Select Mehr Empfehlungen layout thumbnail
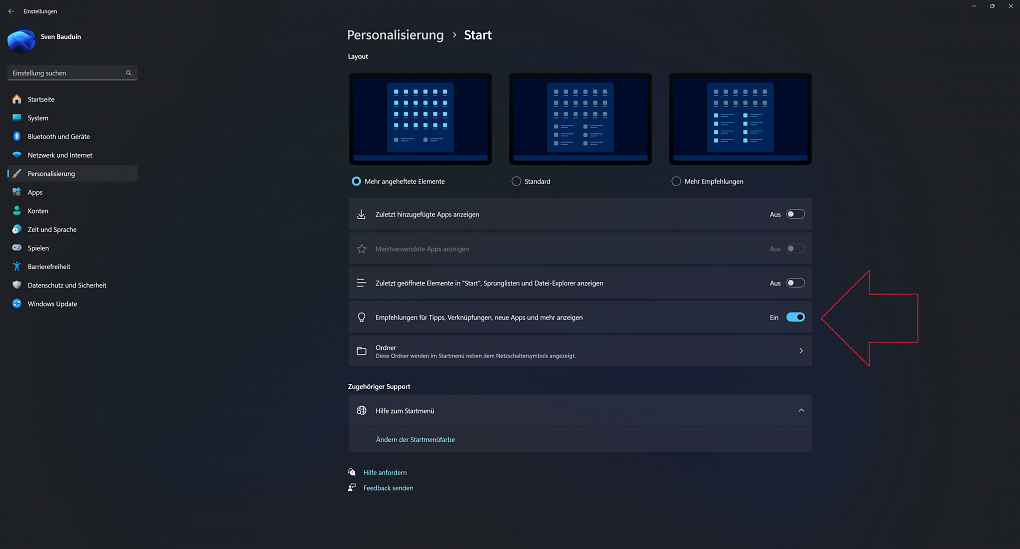 pos(740,119)
